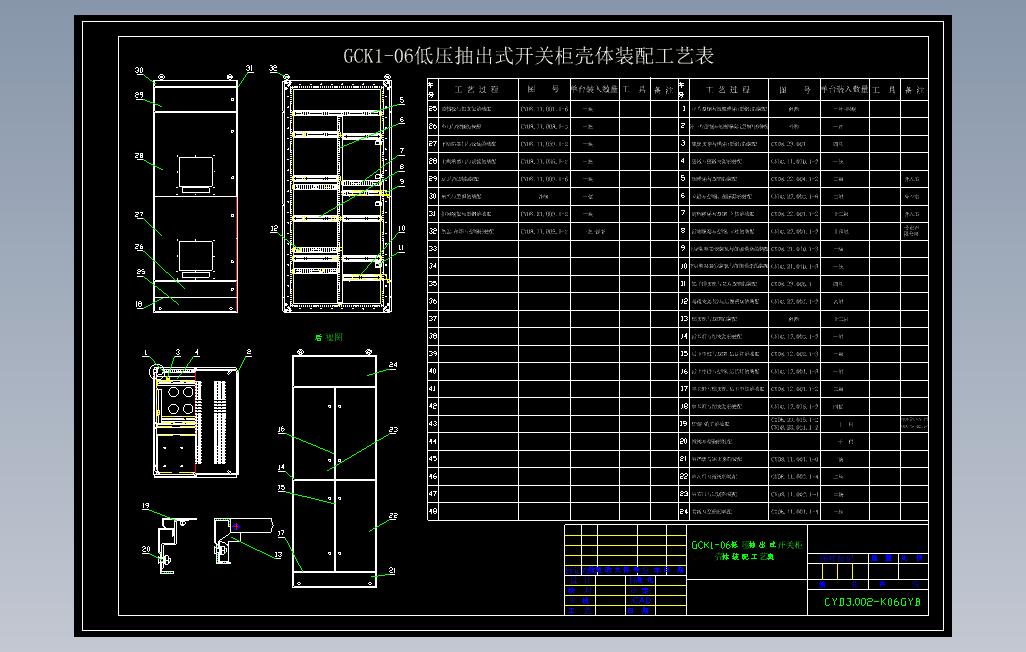
Task: Click callout number 7 beside the frame view
Action: (x=402, y=151)
